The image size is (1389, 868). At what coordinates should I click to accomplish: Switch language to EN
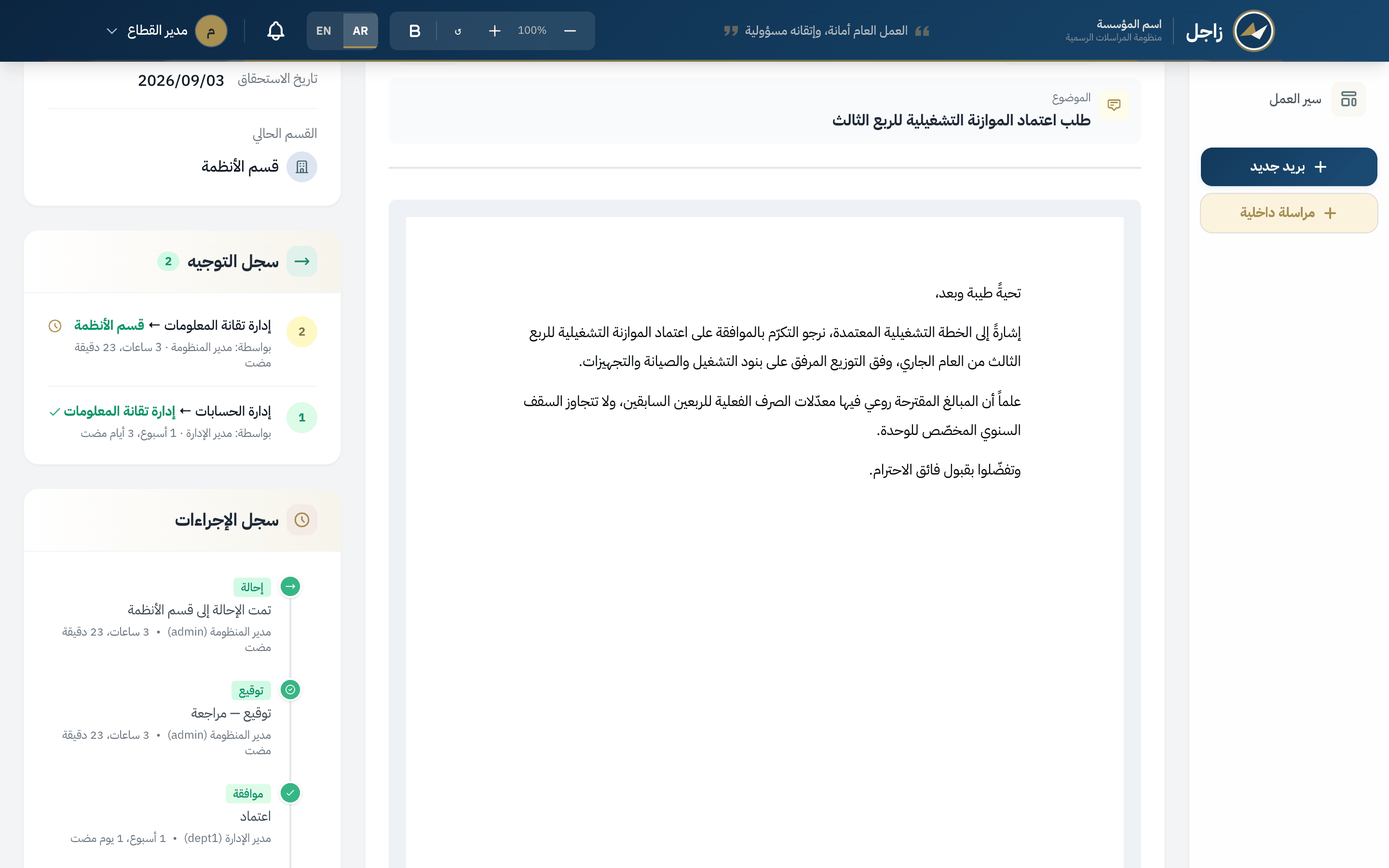point(324,31)
